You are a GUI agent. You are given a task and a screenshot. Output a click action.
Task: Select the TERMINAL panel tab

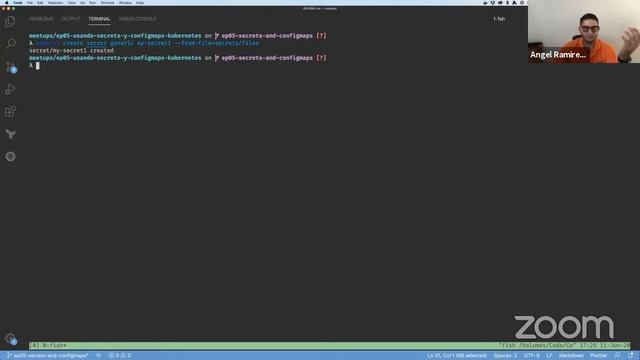(x=99, y=19)
